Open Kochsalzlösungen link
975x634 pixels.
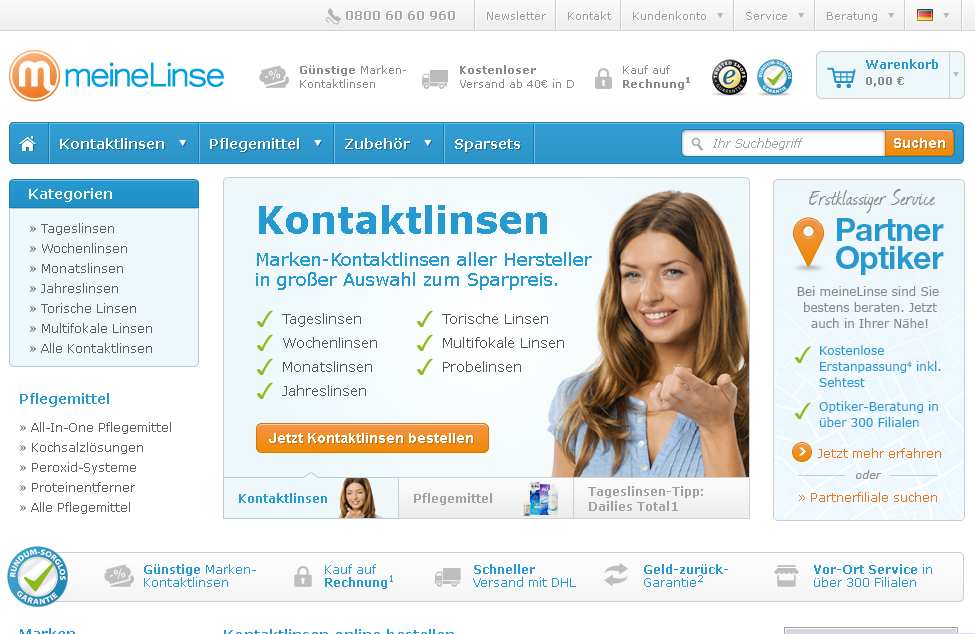click(87, 447)
